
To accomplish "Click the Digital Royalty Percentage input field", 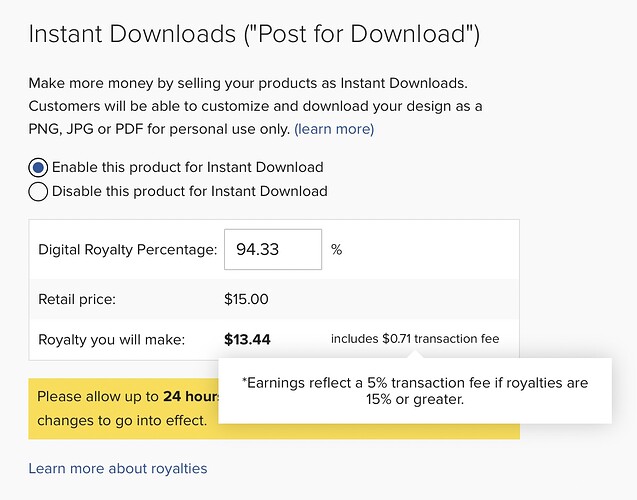I will tap(273, 249).
